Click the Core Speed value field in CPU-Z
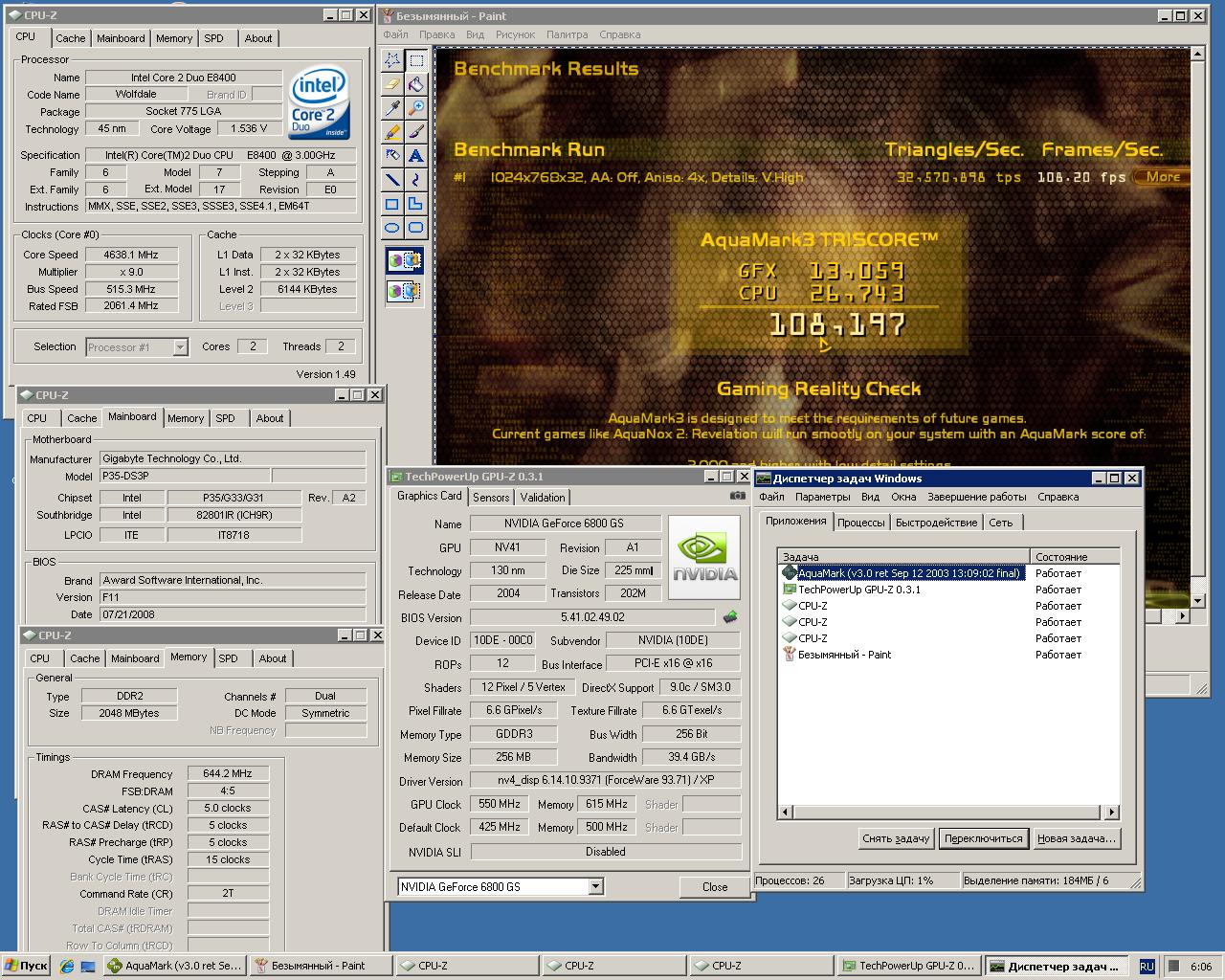 point(132,255)
